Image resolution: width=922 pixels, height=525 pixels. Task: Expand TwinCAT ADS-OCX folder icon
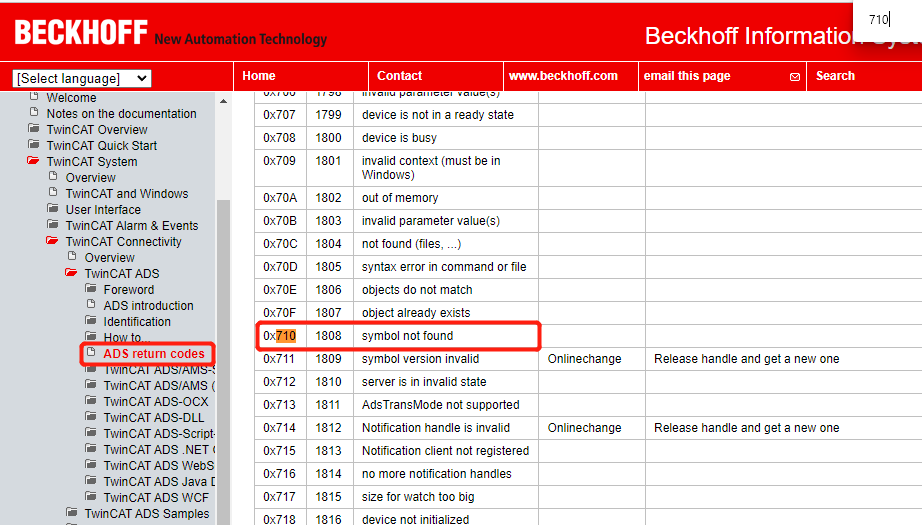click(91, 400)
